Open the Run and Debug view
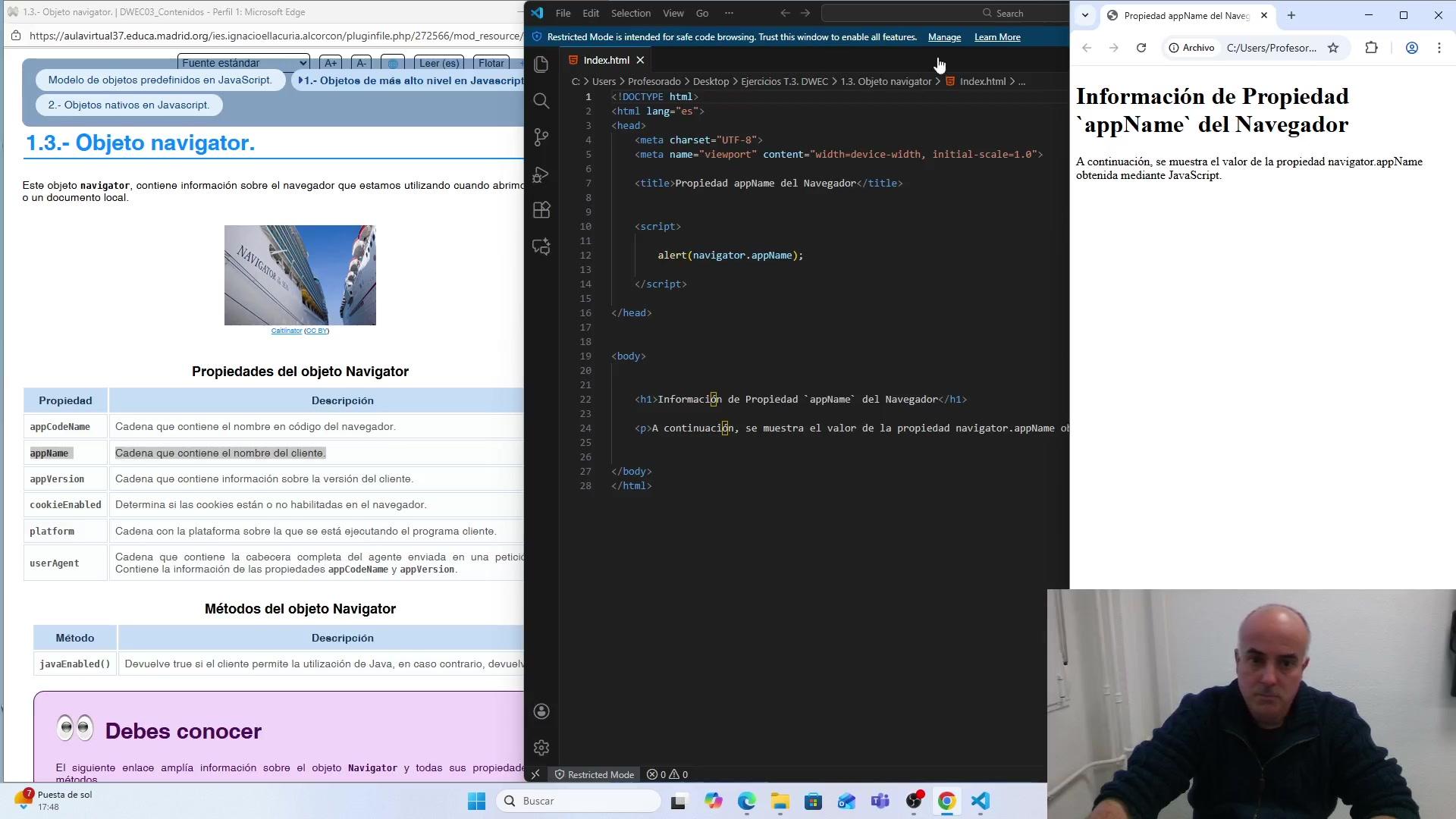Screen dimensions: 1456x819 tap(541, 174)
